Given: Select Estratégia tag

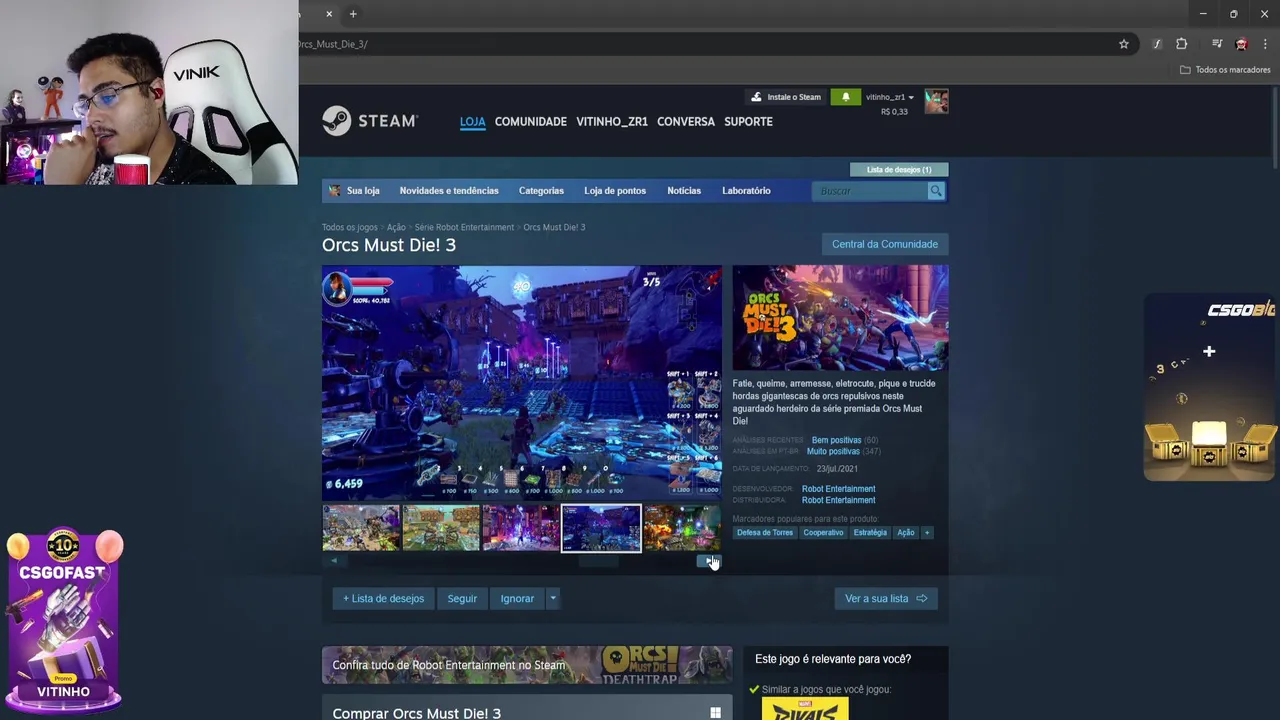Looking at the screenshot, I should 870,533.
